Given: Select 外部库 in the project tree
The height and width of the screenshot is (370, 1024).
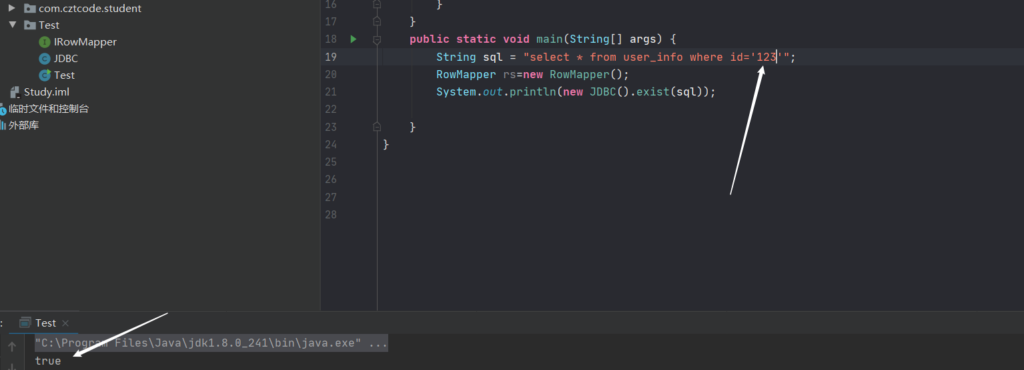Looking at the screenshot, I should pyautogui.click(x=24, y=125).
